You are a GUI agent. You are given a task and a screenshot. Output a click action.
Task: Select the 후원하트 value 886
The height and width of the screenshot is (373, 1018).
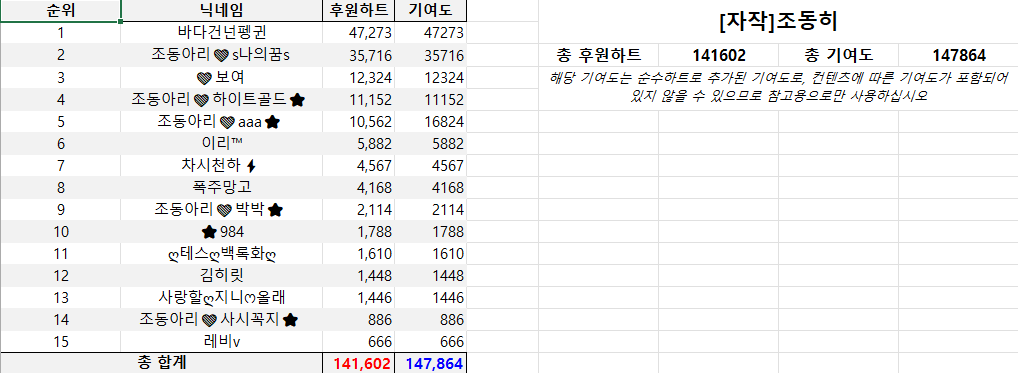coord(358,320)
